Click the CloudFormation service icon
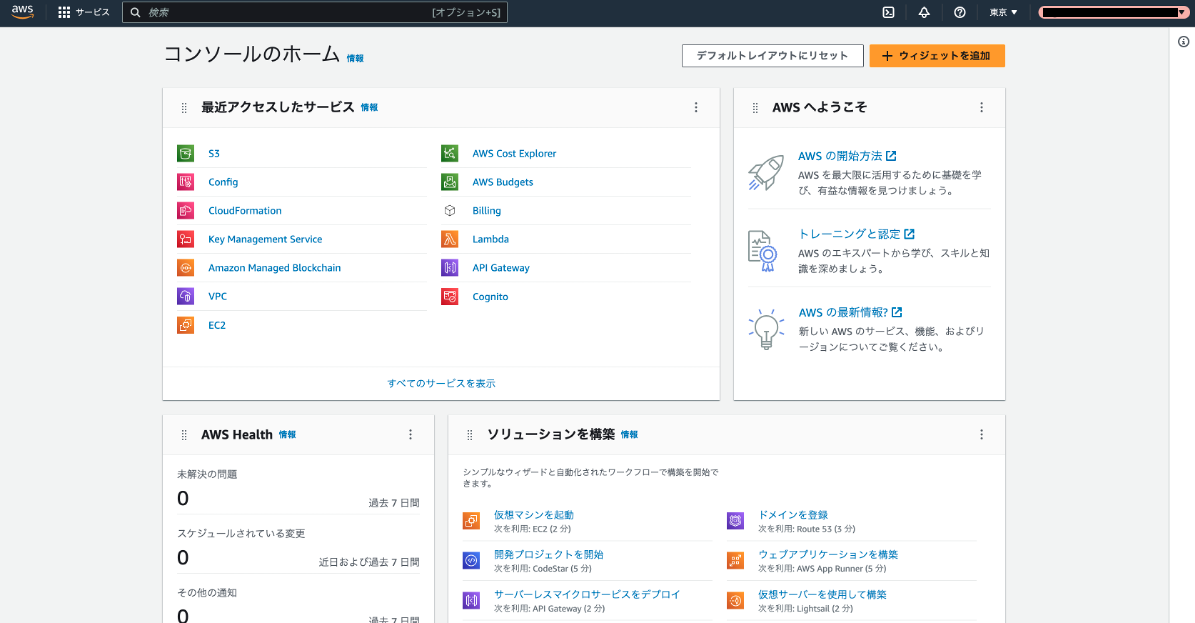Screen dimensions: 1195x623 point(185,210)
